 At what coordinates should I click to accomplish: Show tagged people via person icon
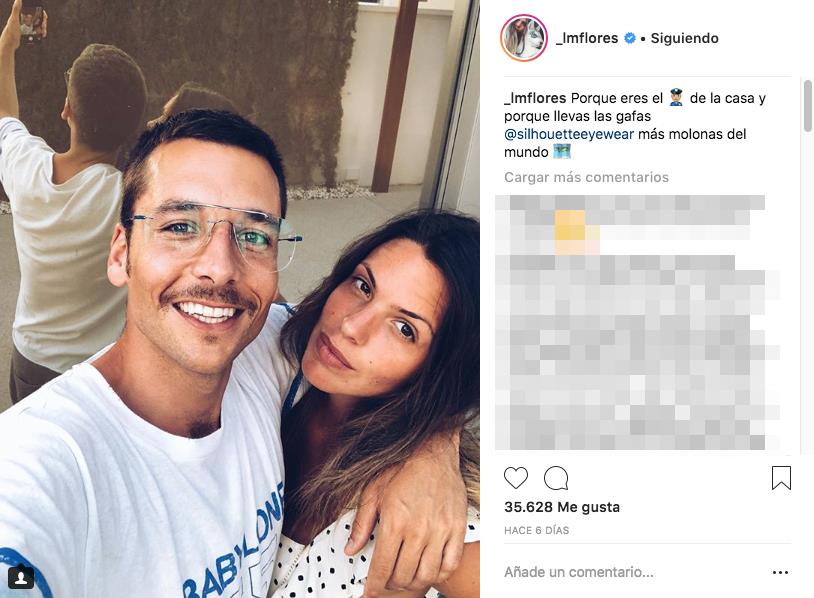click(x=21, y=578)
